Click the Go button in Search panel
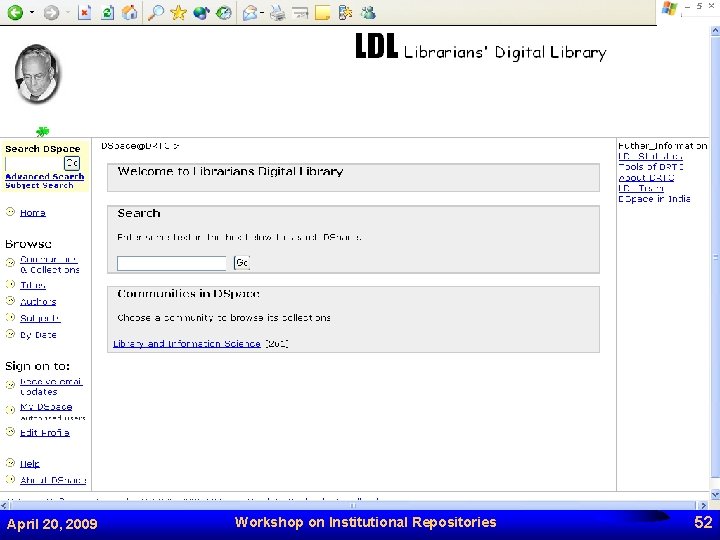Image resolution: width=720 pixels, height=540 pixels. pyautogui.click(x=242, y=263)
